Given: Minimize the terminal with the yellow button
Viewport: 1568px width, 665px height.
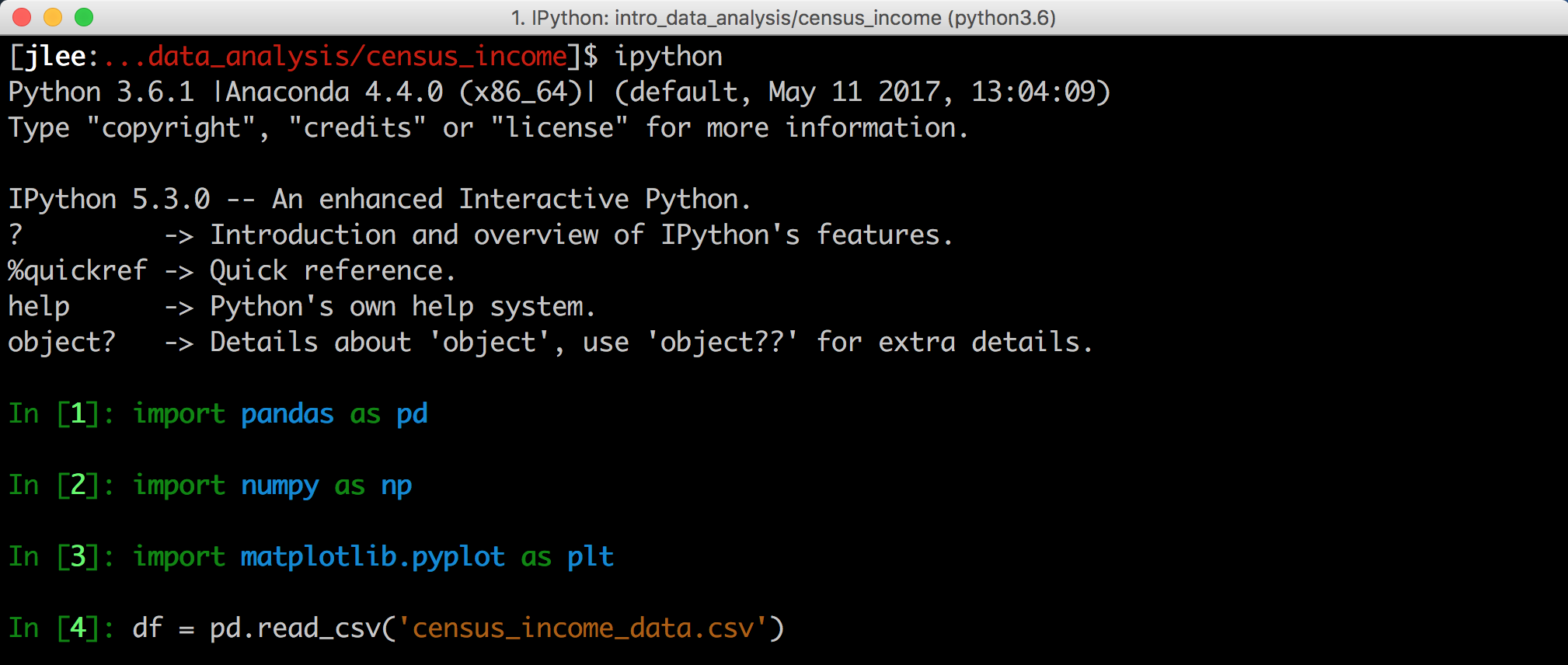Looking at the screenshot, I should coord(53,17).
